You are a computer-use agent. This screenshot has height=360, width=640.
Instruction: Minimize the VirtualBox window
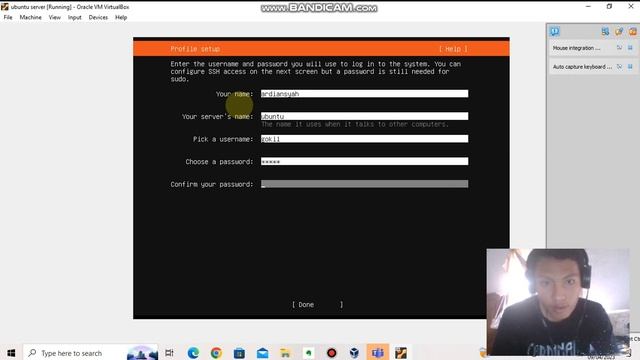588,7
